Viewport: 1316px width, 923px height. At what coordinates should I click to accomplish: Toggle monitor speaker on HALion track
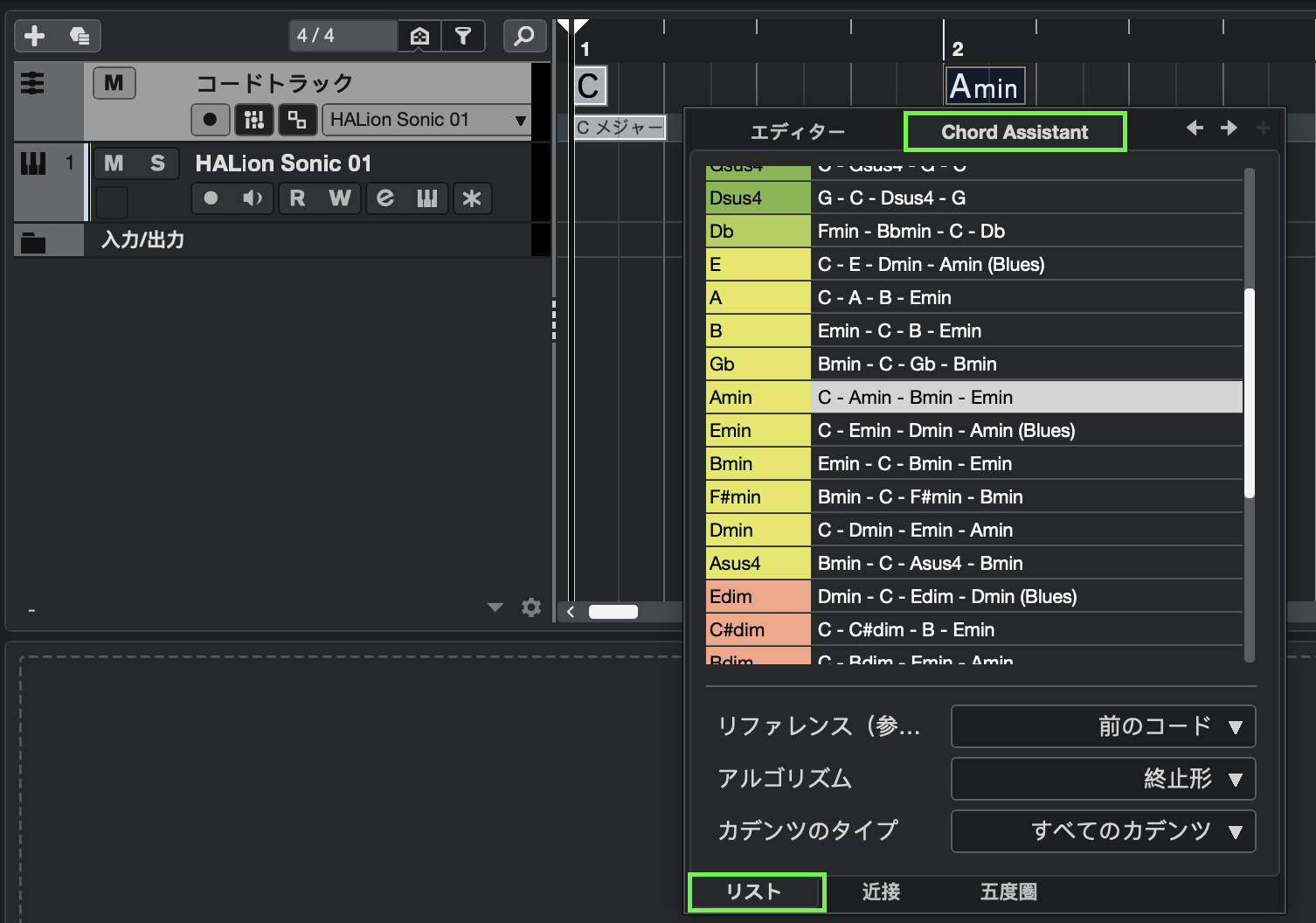click(253, 198)
